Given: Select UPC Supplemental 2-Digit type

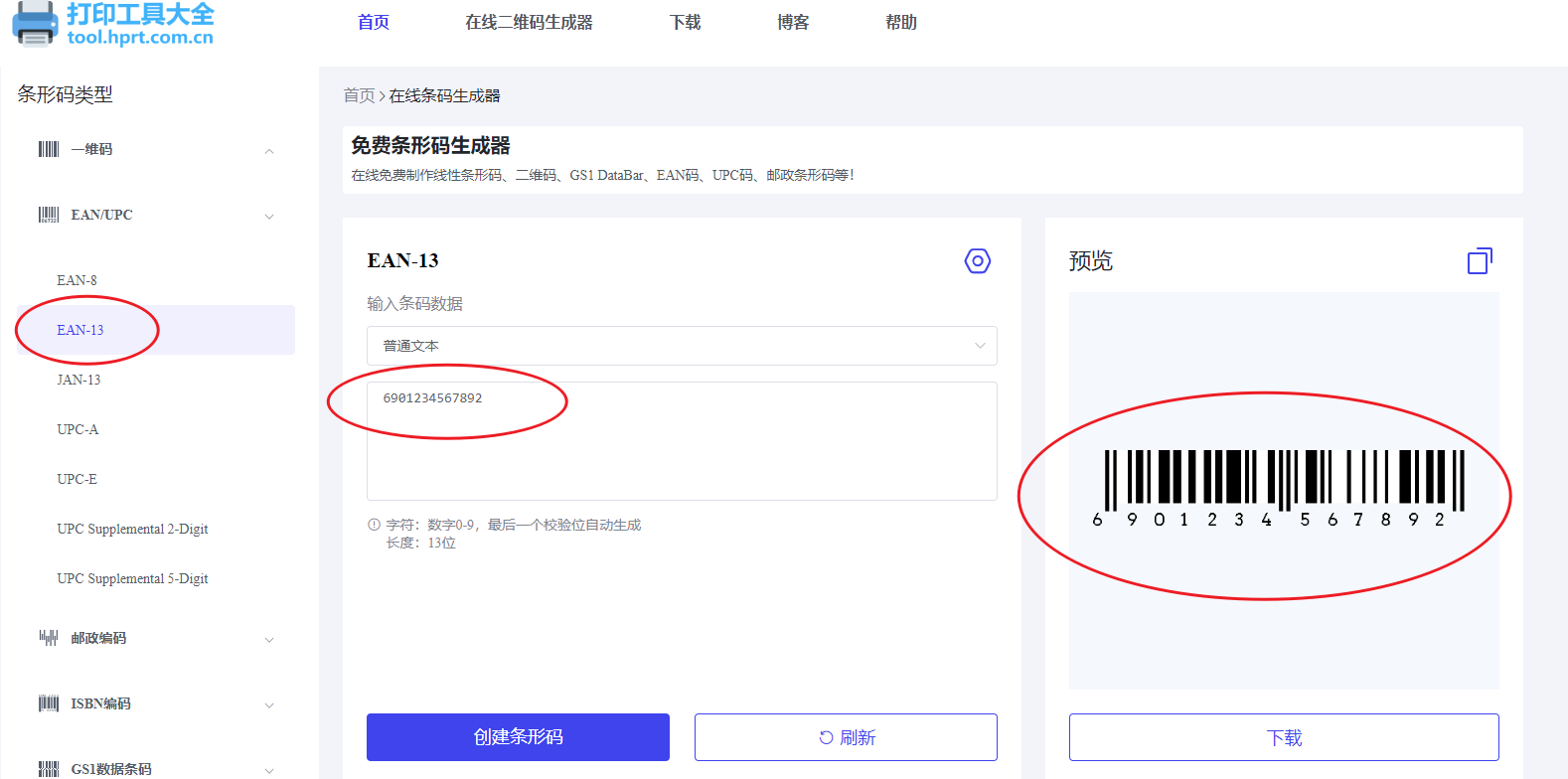Looking at the screenshot, I should click(x=132, y=529).
